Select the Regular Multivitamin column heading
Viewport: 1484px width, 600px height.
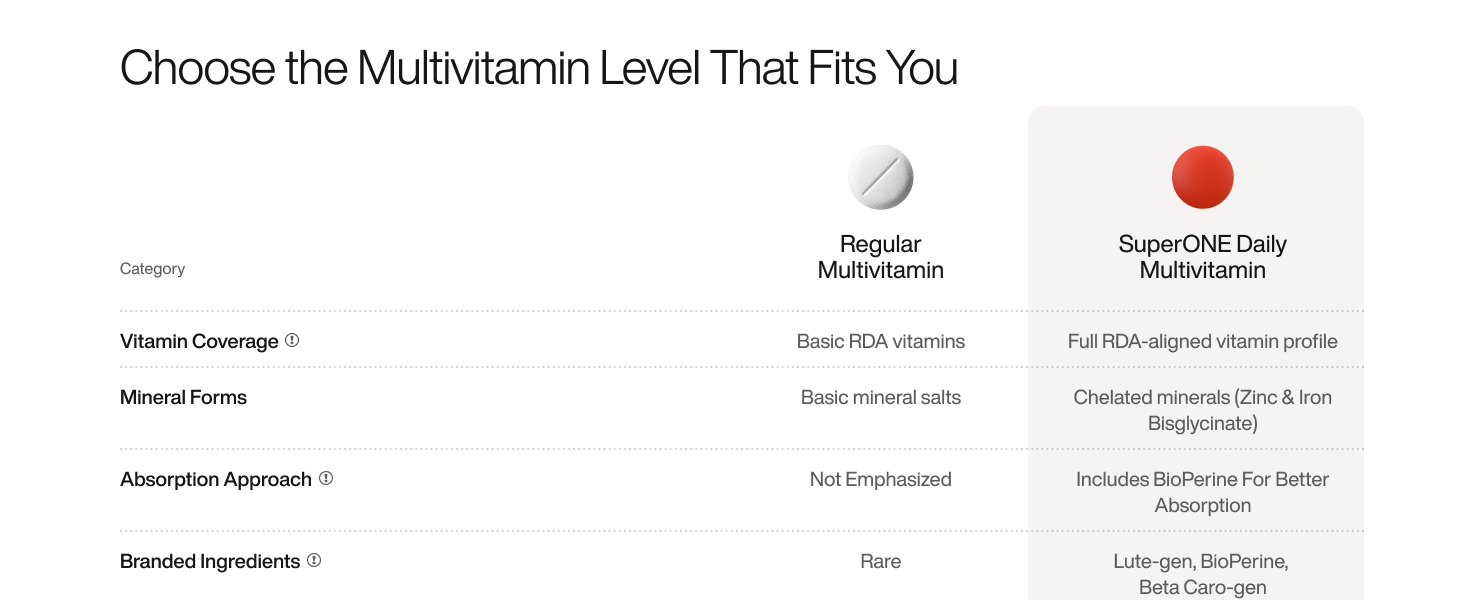tap(881, 257)
